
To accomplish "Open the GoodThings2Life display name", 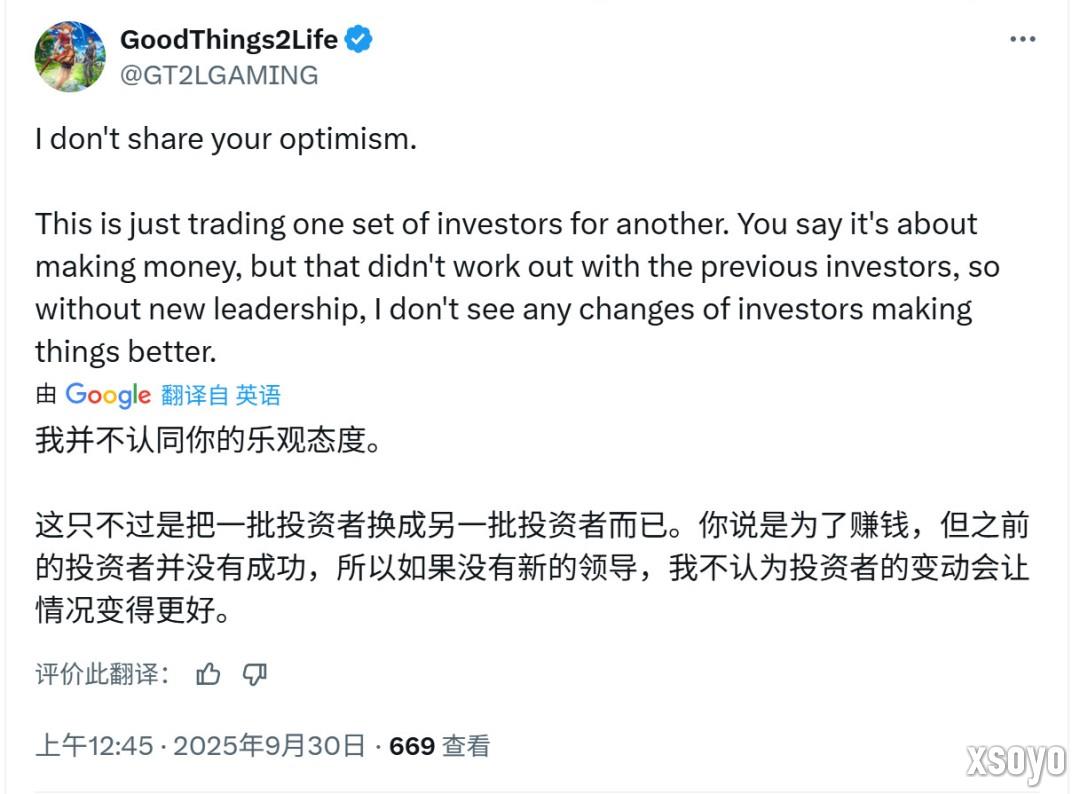I will pos(228,39).
